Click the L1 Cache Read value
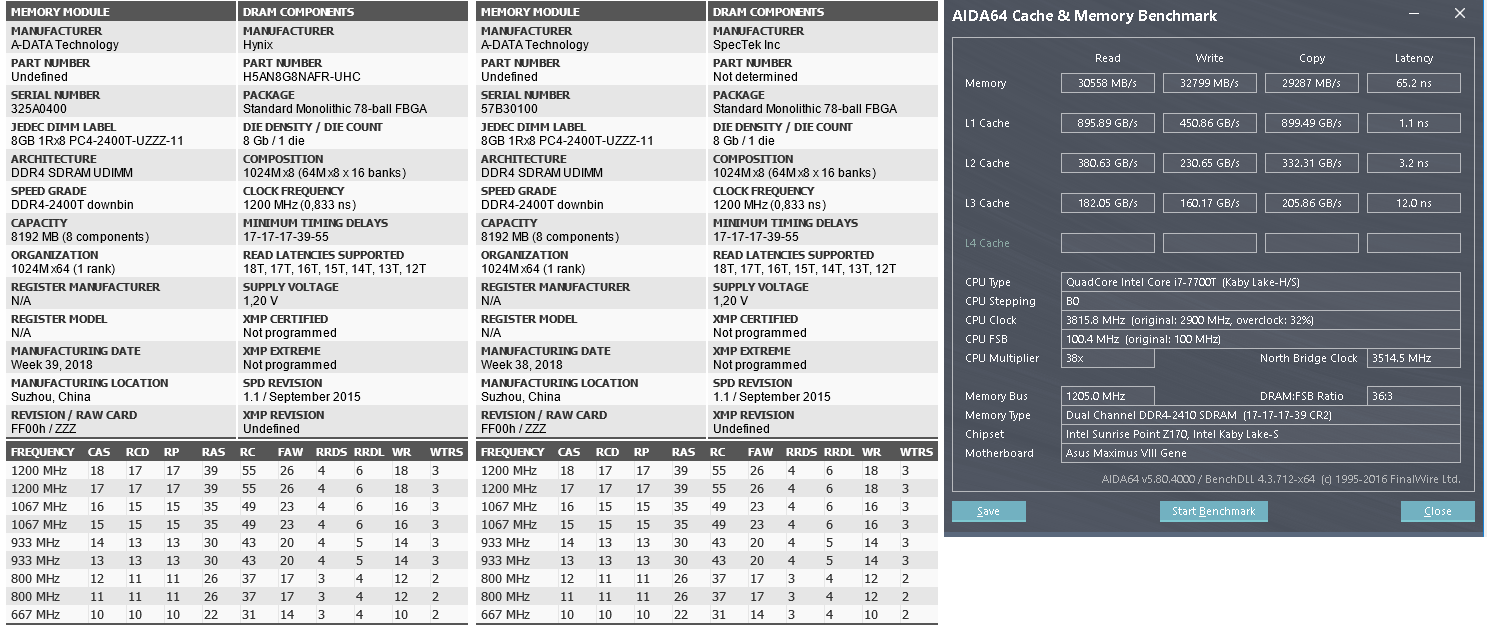Screen dimensions: 1488x630 click(x=1107, y=123)
